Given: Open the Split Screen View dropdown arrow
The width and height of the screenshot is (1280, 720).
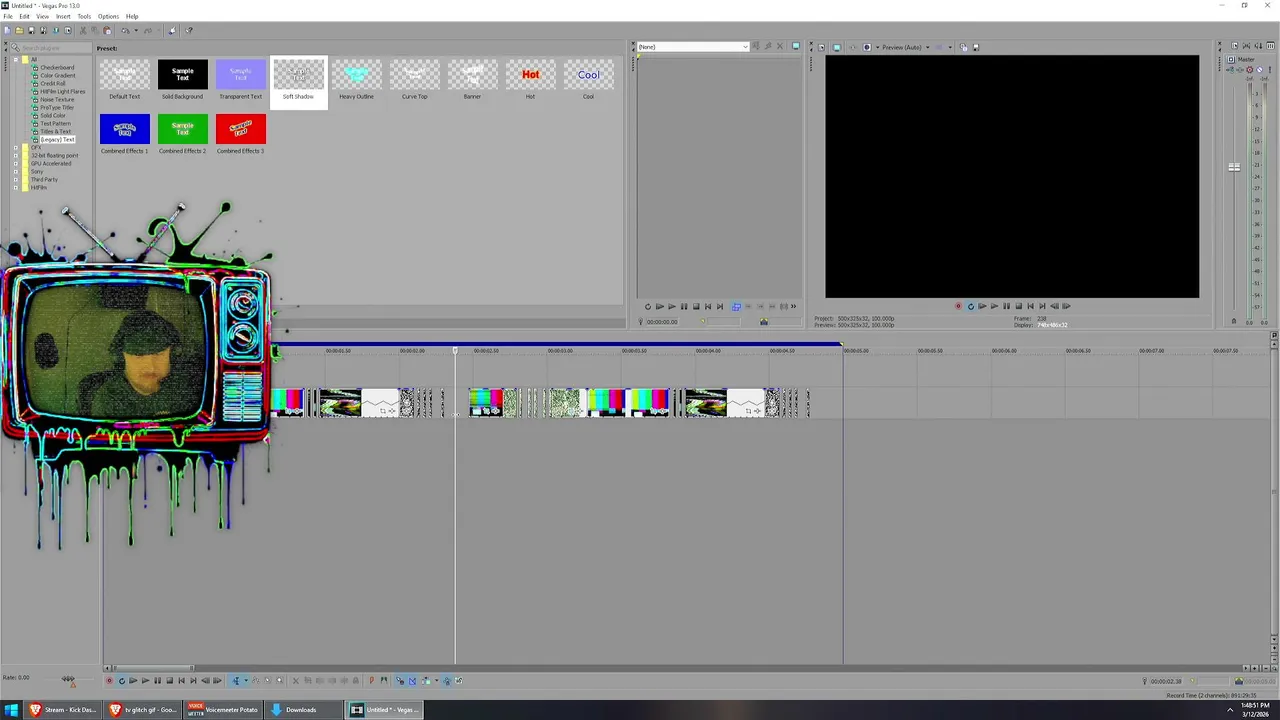Looking at the screenshot, I should (x=877, y=47).
